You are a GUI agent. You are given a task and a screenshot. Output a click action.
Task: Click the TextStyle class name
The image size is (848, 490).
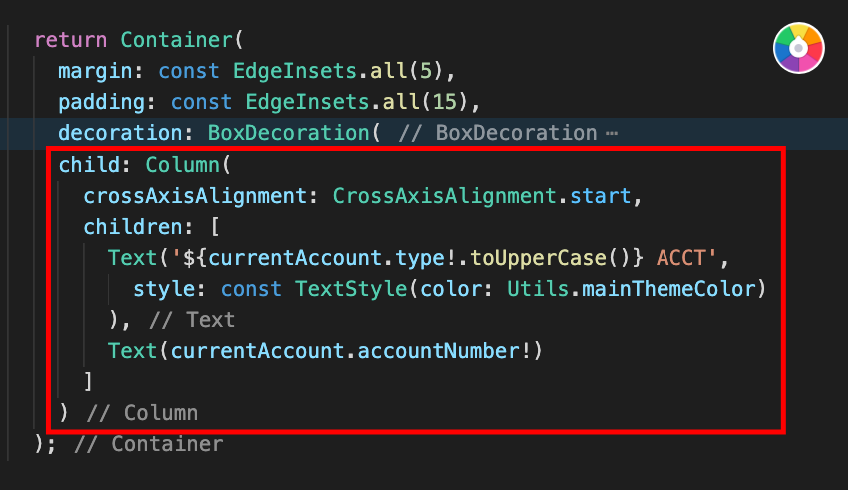(351, 289)
